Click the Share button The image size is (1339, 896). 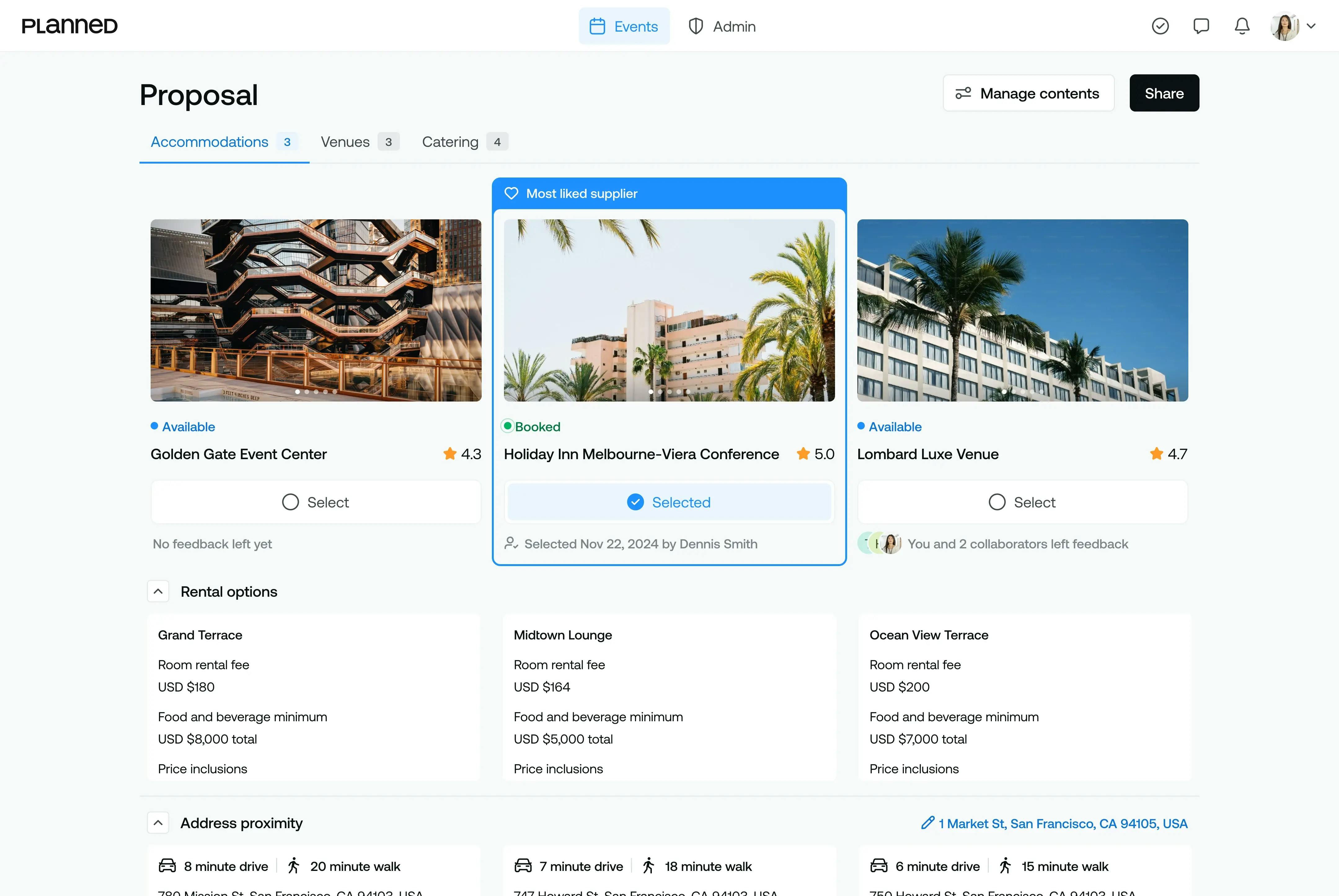pos(1164,93)
